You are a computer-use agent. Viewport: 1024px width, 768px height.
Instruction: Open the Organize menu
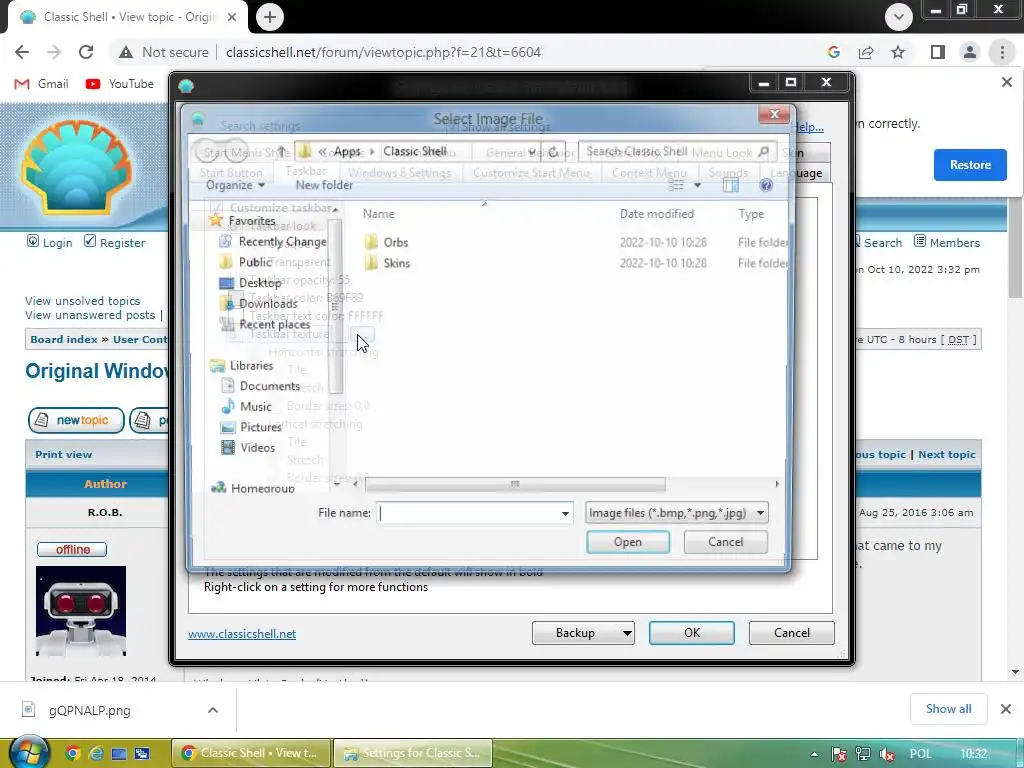tap(235, 185)
